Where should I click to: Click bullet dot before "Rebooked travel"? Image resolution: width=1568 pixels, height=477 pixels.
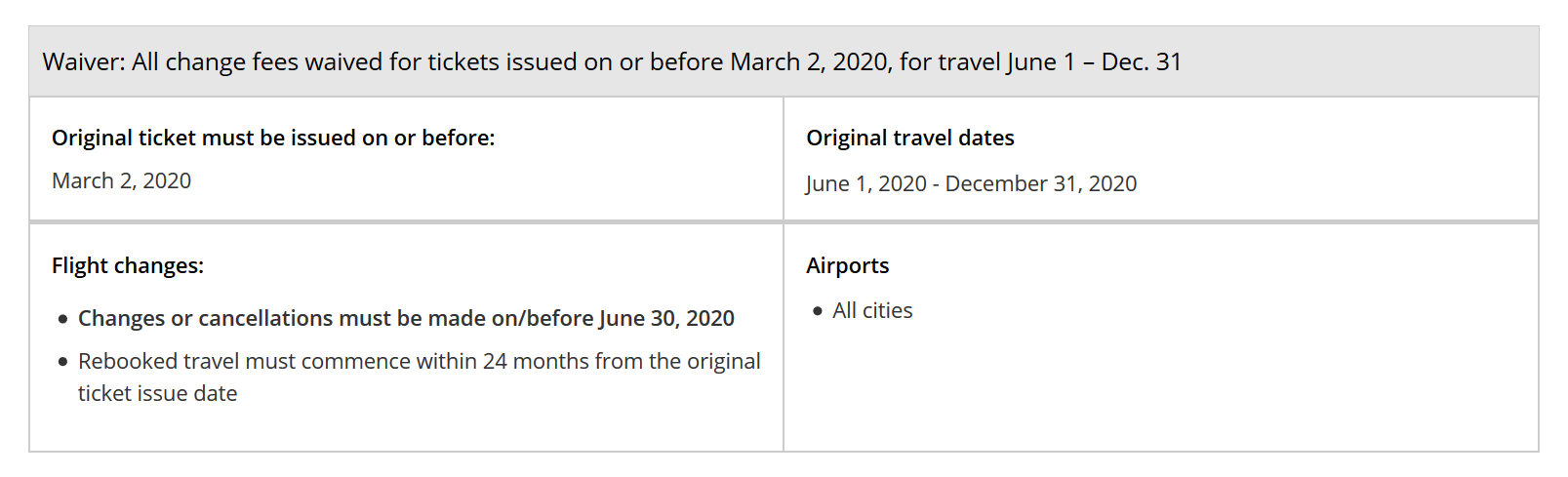pyautogui.click(x=63, y=362)
